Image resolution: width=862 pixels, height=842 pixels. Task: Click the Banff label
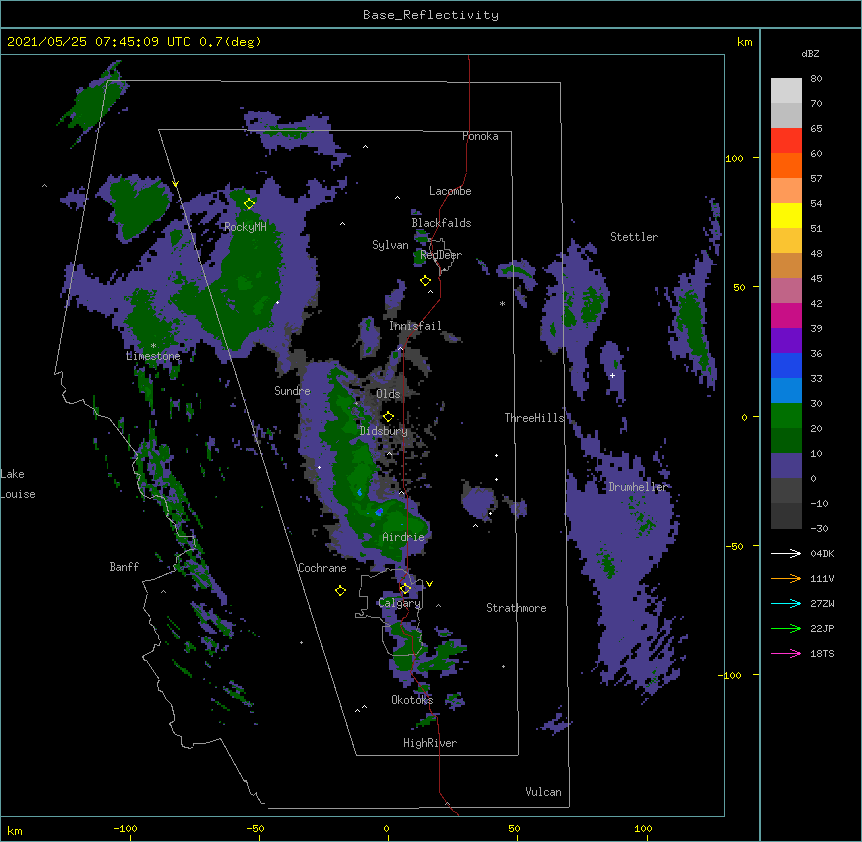coord(124,567)
